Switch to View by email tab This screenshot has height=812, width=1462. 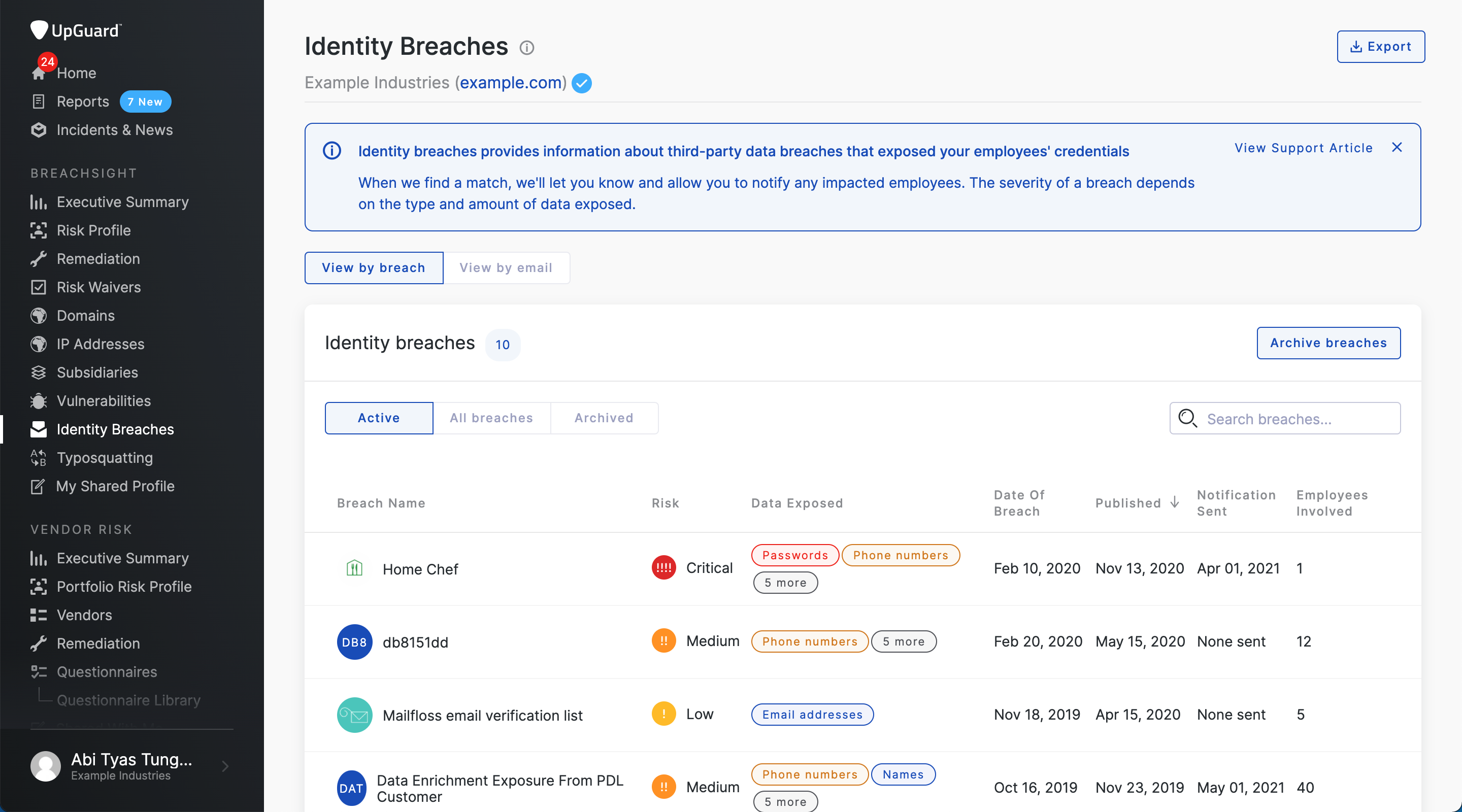[506, 268]
